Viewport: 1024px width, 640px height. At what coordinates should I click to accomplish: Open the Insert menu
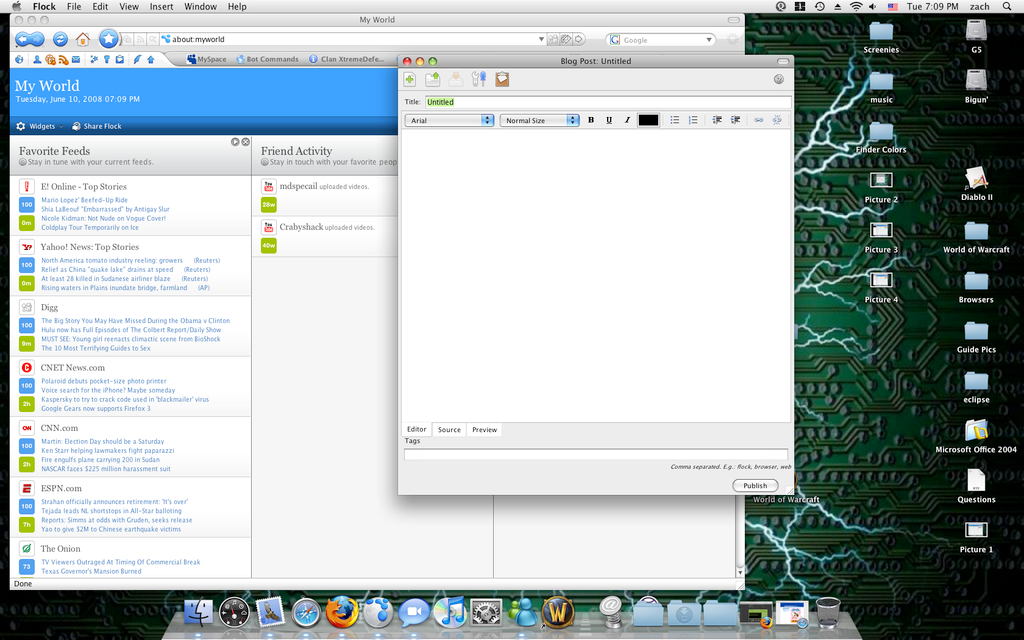click(161, 7)
